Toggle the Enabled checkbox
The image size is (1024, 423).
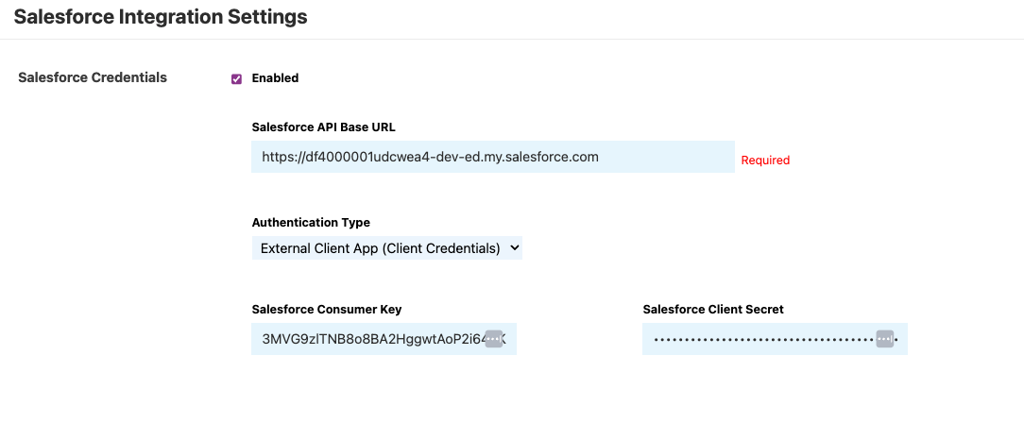236,79
